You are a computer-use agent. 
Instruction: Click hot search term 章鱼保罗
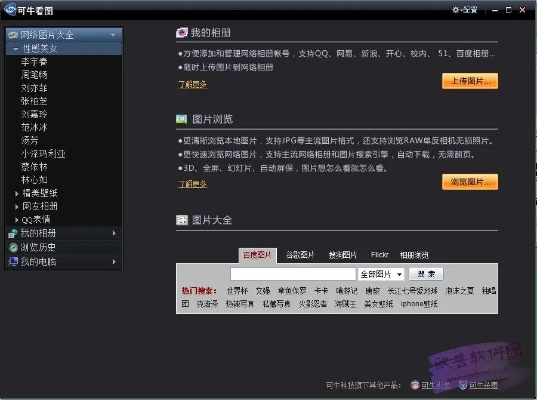coord(292,291)
